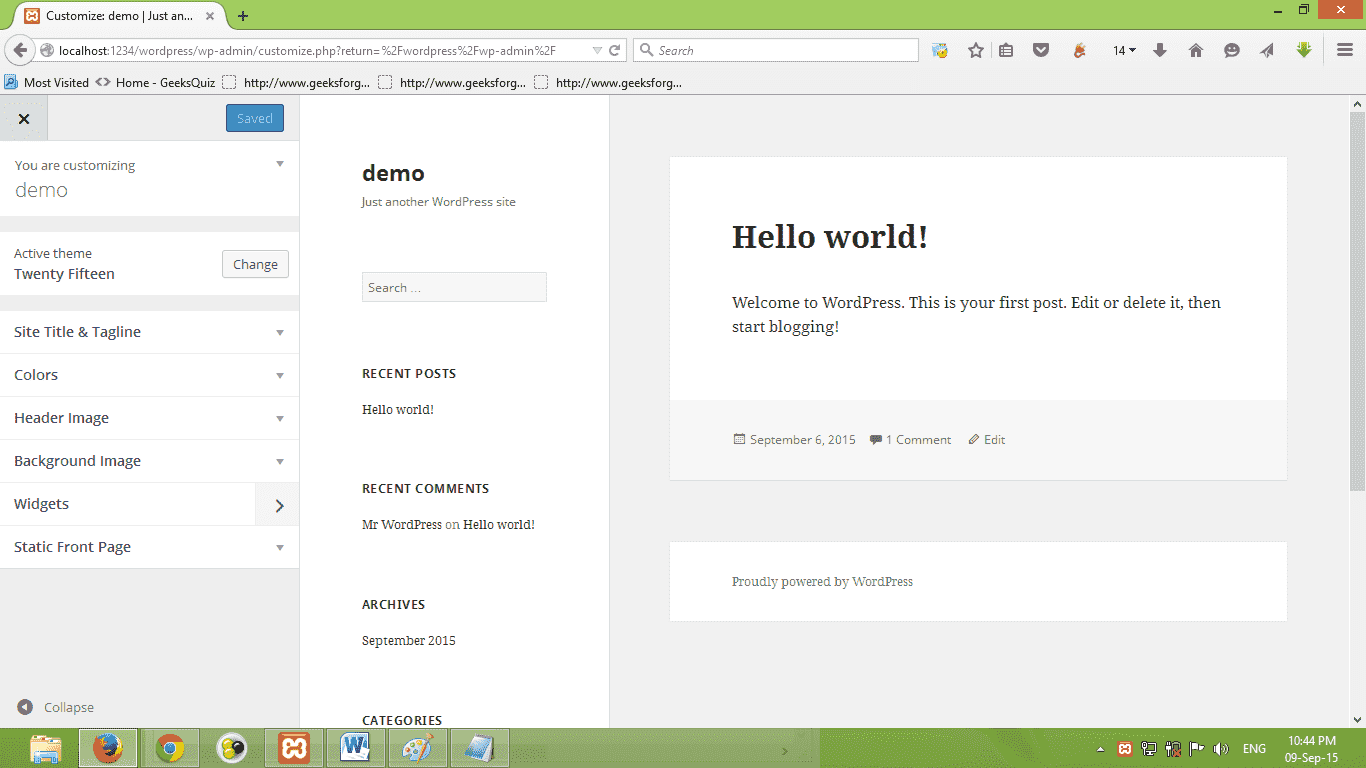Expand the Static Front Page section
Viewport: 1366px width, 768px height.
point(149,547)
